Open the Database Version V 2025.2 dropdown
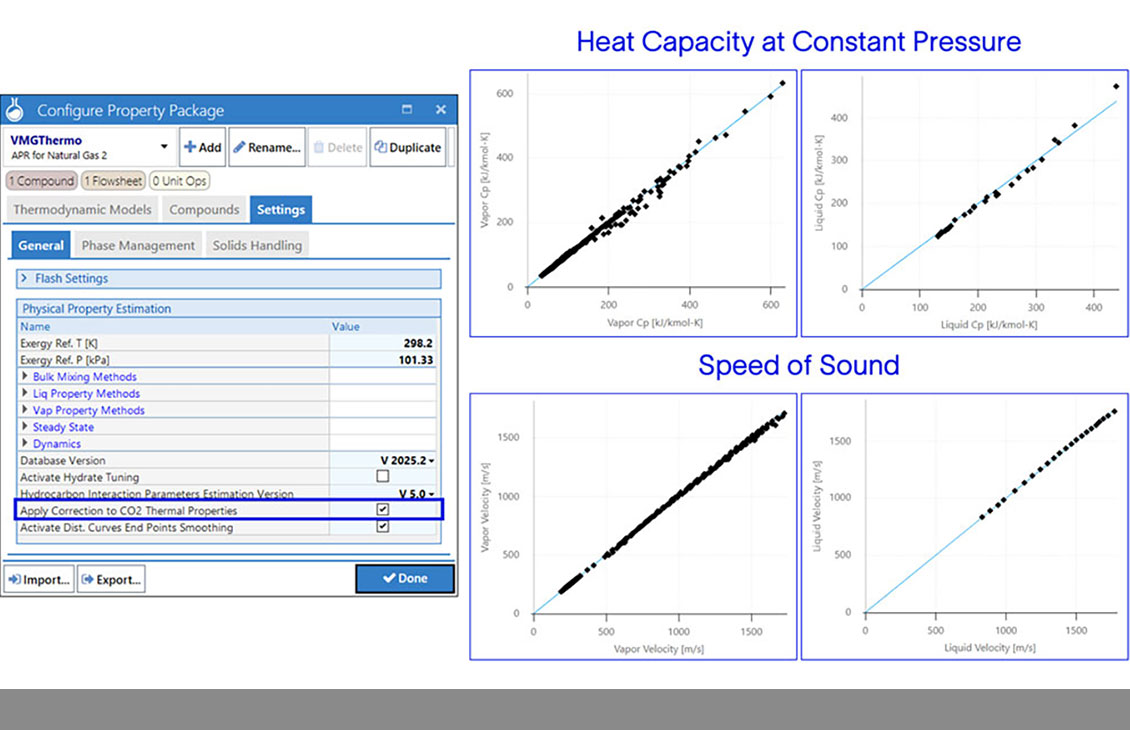This screenshot has width=1130, height=730. click(x=430, y=459)
